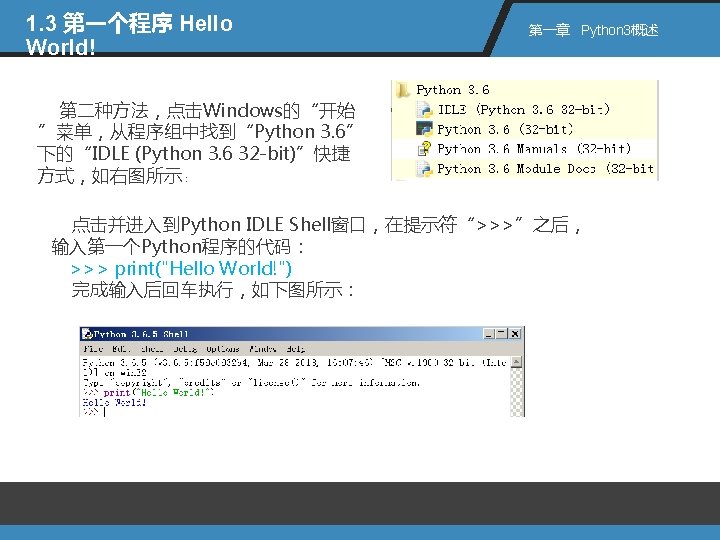Click the chapter label "第一章 Python3概述"
Screen dimensions: 720x540
pyautogui.click(x=593, y=30)
